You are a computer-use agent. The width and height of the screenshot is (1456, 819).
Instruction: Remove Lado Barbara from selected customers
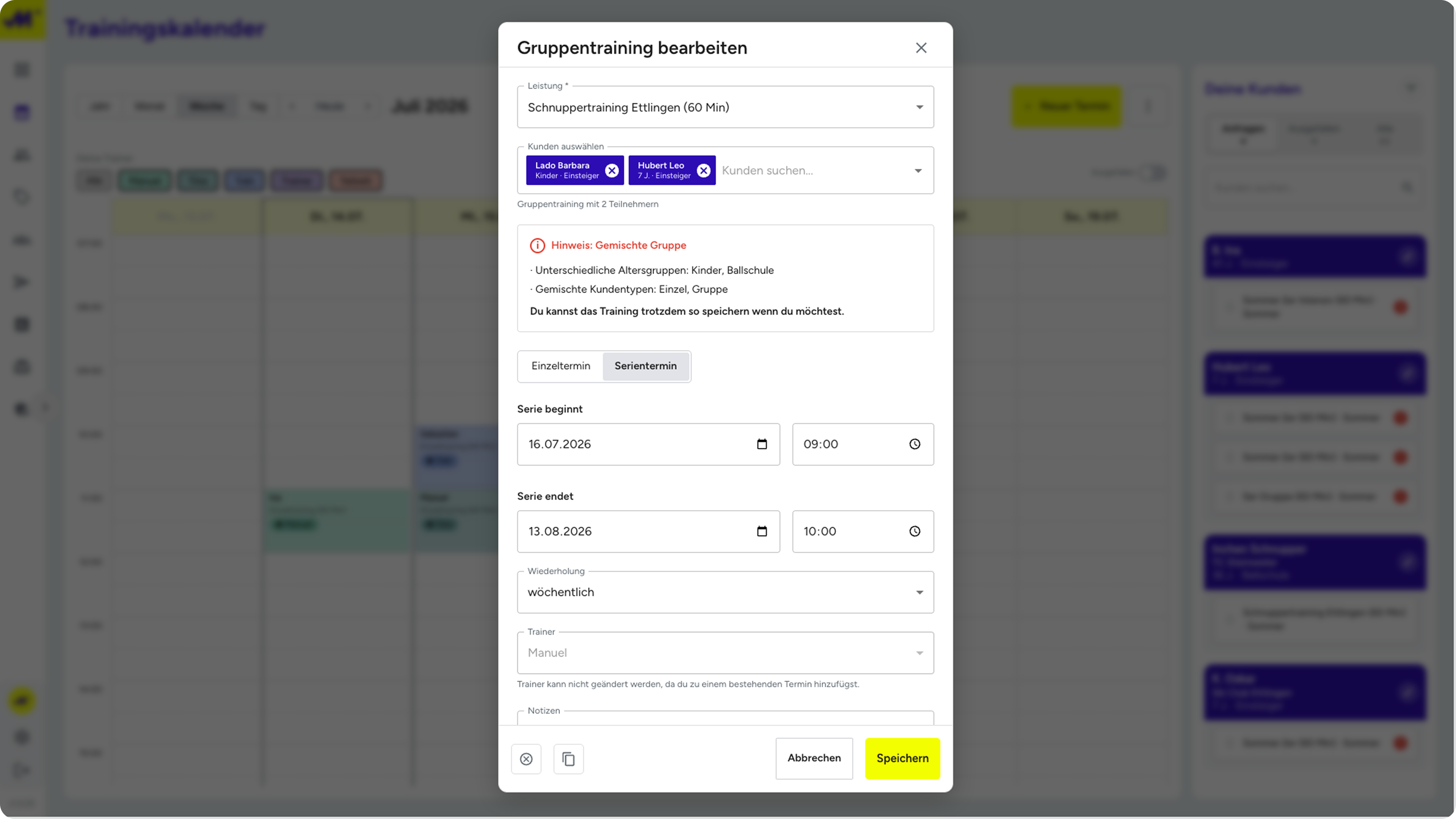[x=612, y=170]
